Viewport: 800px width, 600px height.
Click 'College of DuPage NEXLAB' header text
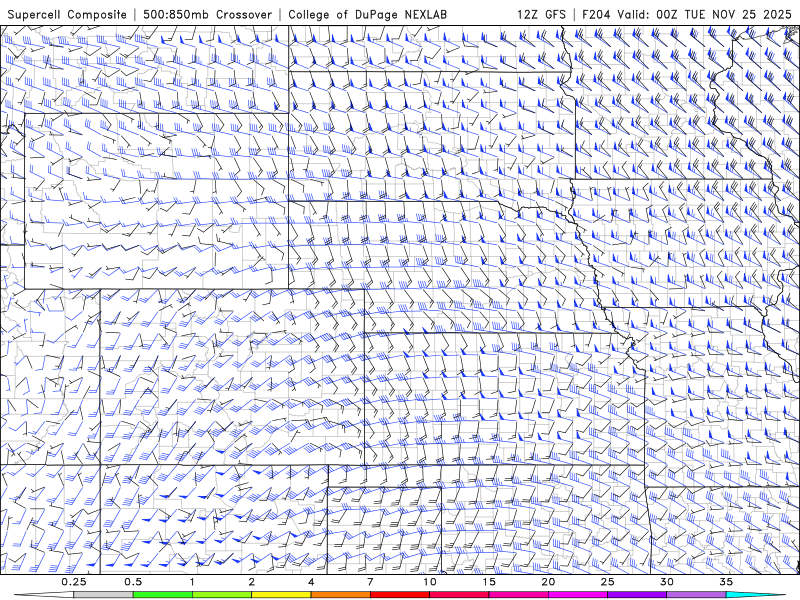(x=367, y=14)
